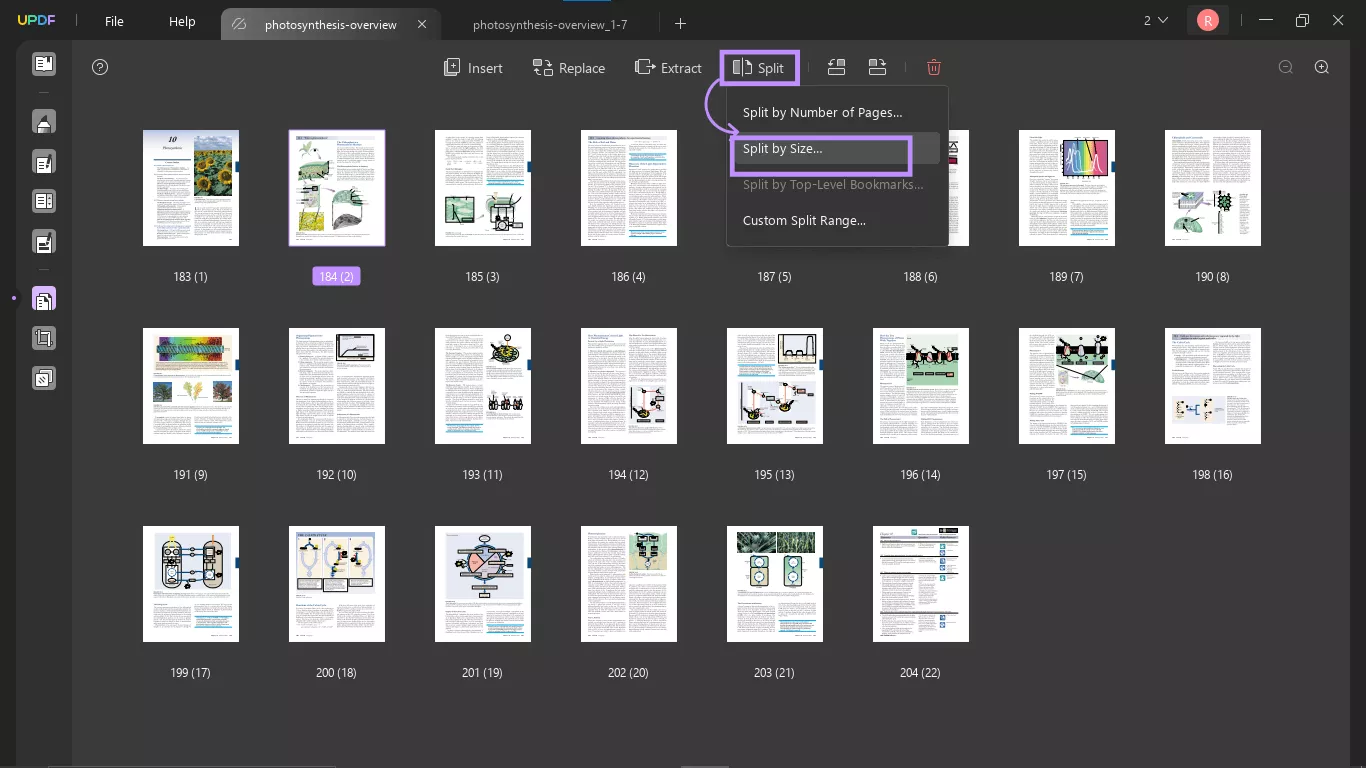The width and height of the screenshot is (1366, 768).
Task: Select page thumbnail 185 (3)
Action: [x=483, y=187]
